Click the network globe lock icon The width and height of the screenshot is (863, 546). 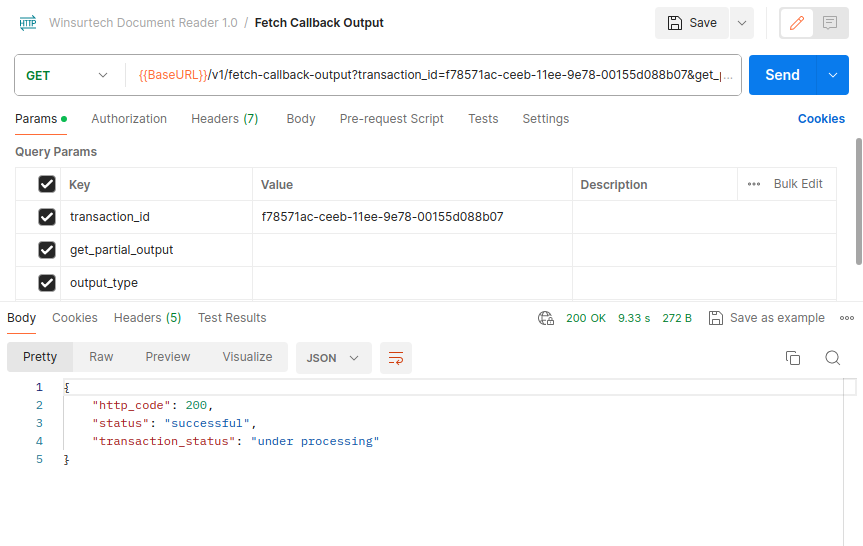(546, 318)
